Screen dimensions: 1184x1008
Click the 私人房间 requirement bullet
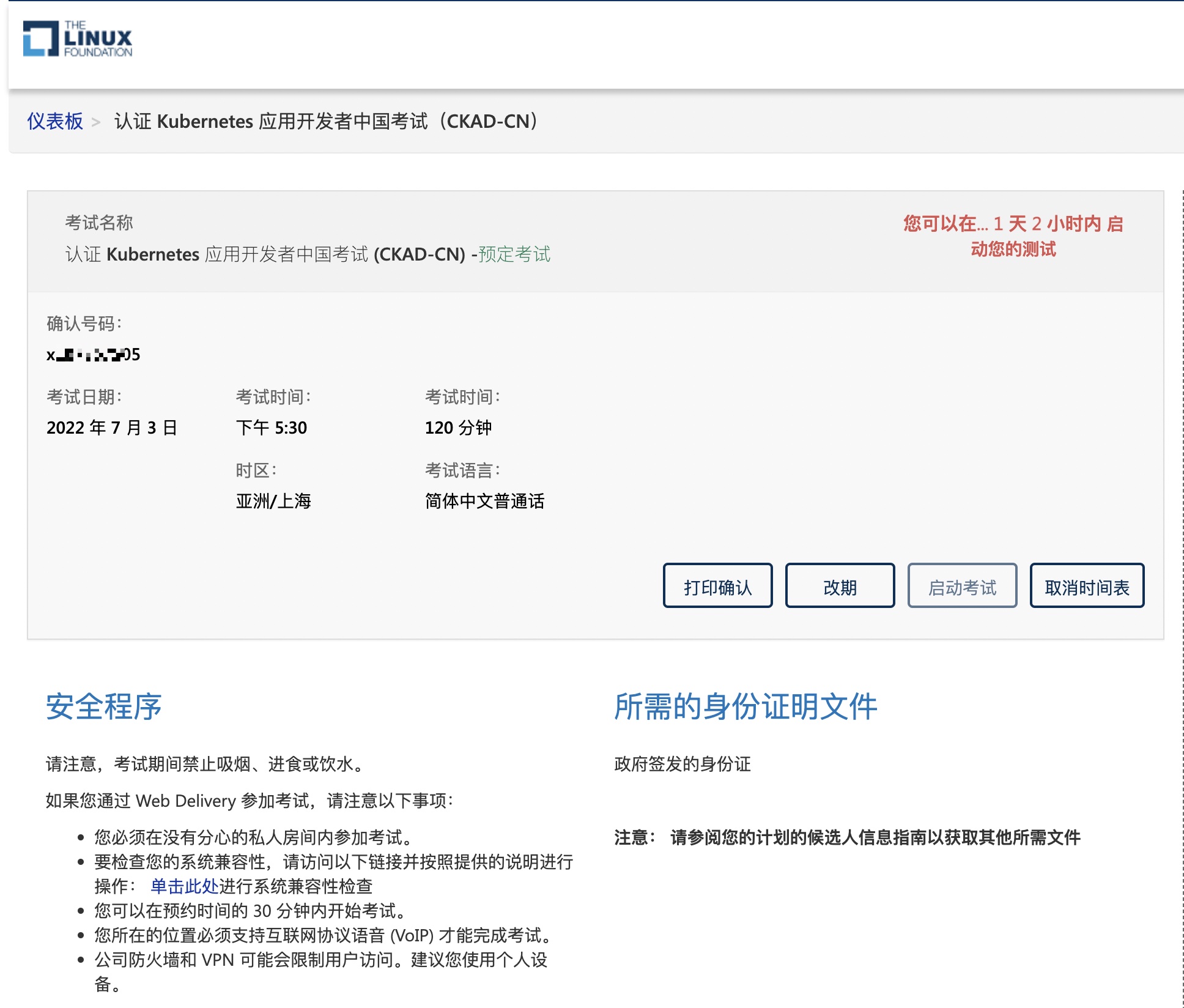pos(256,837)
